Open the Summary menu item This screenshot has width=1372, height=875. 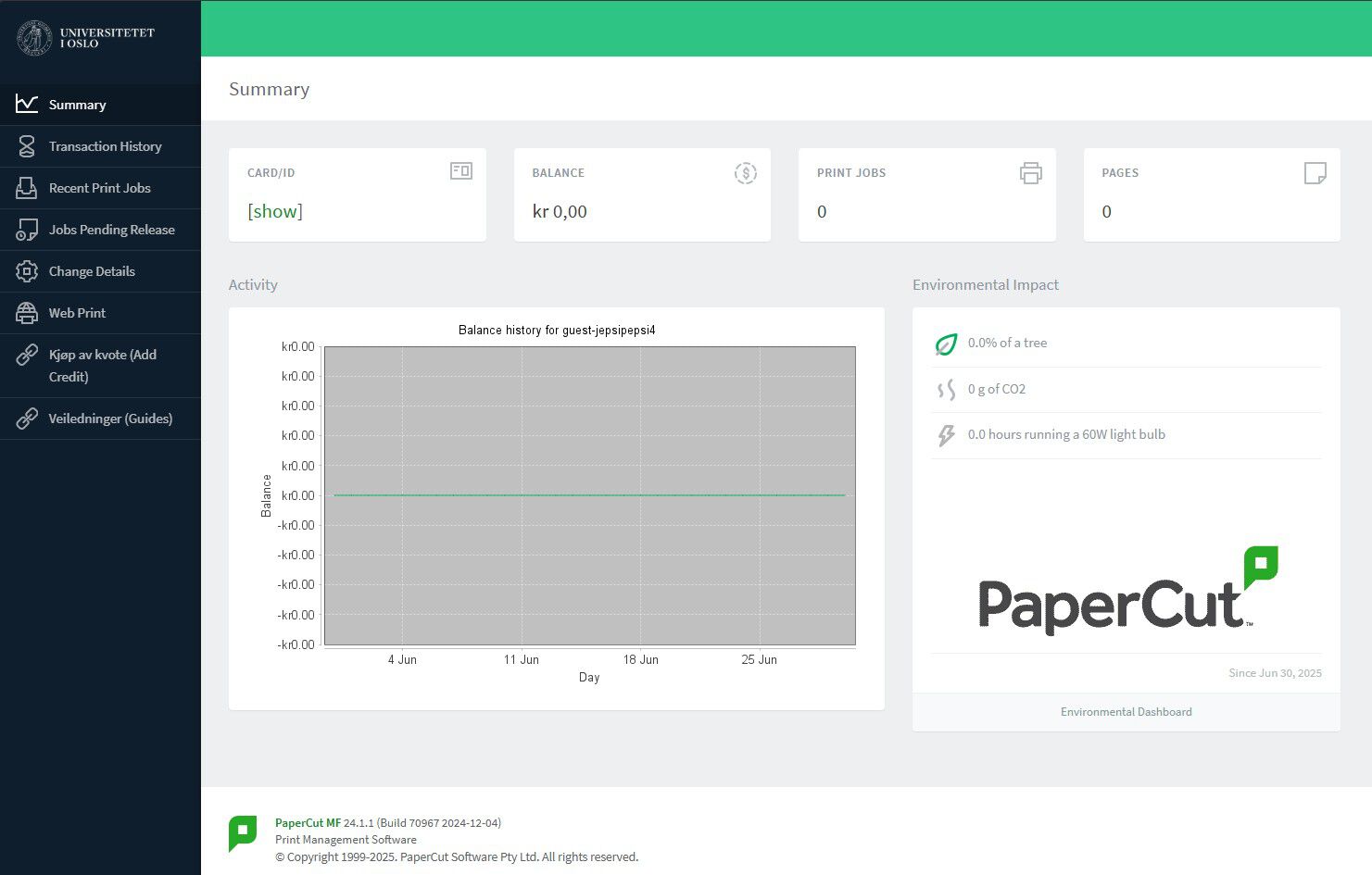100,105
